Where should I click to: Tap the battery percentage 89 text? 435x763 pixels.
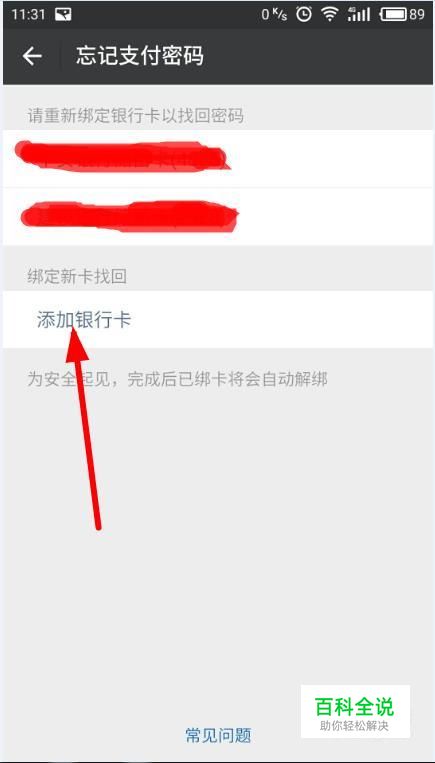pyautogui.click(x=417, y=15)
